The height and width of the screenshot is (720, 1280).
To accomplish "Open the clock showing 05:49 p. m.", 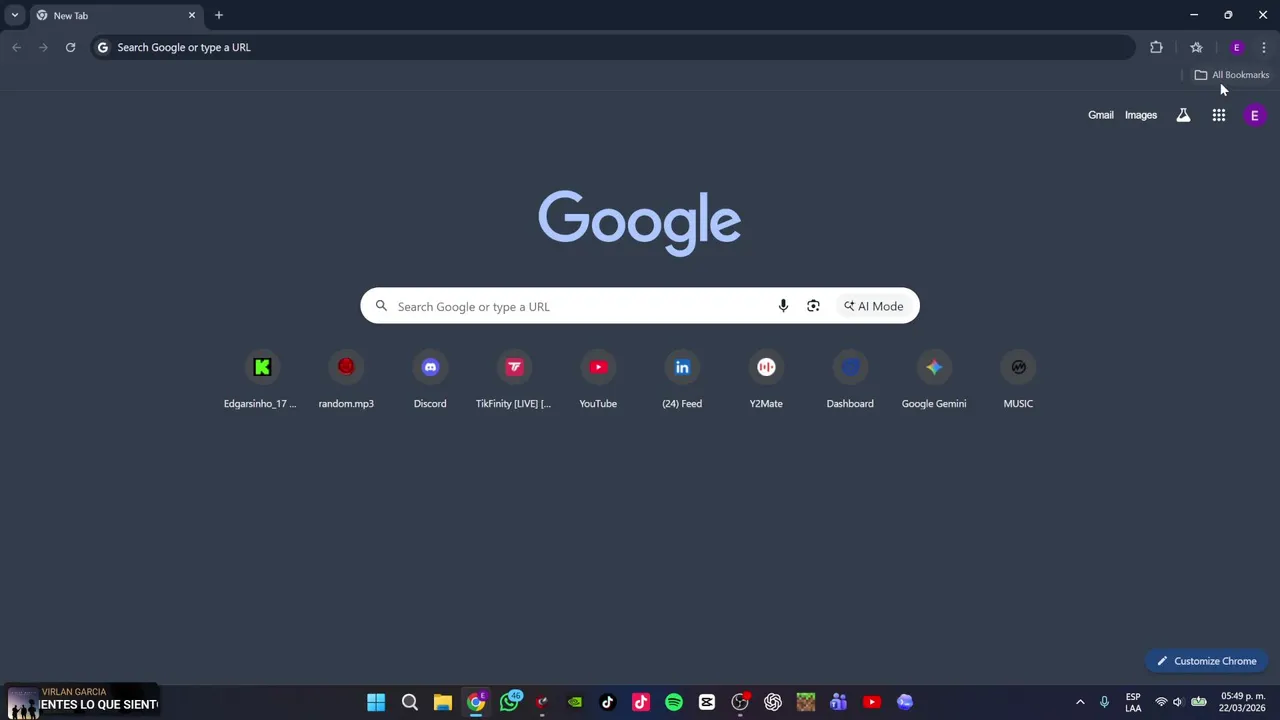I will 1242,702.
